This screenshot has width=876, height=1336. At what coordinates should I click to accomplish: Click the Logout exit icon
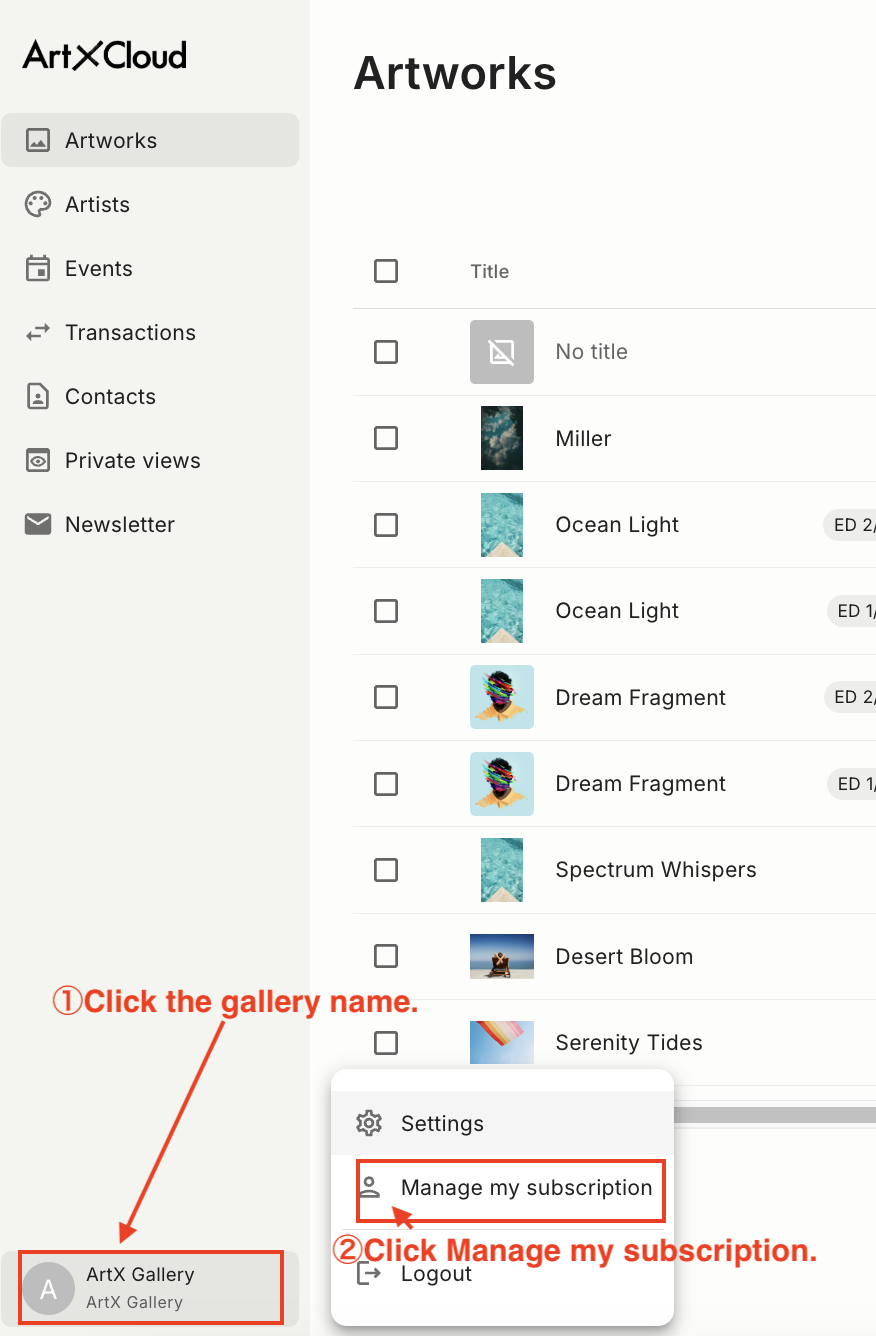pyautogui.click(x=369, y=1273)
